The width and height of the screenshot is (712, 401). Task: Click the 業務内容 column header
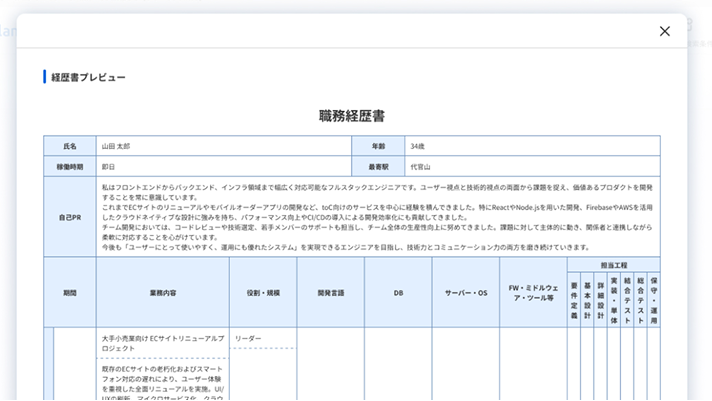[163, 293]
